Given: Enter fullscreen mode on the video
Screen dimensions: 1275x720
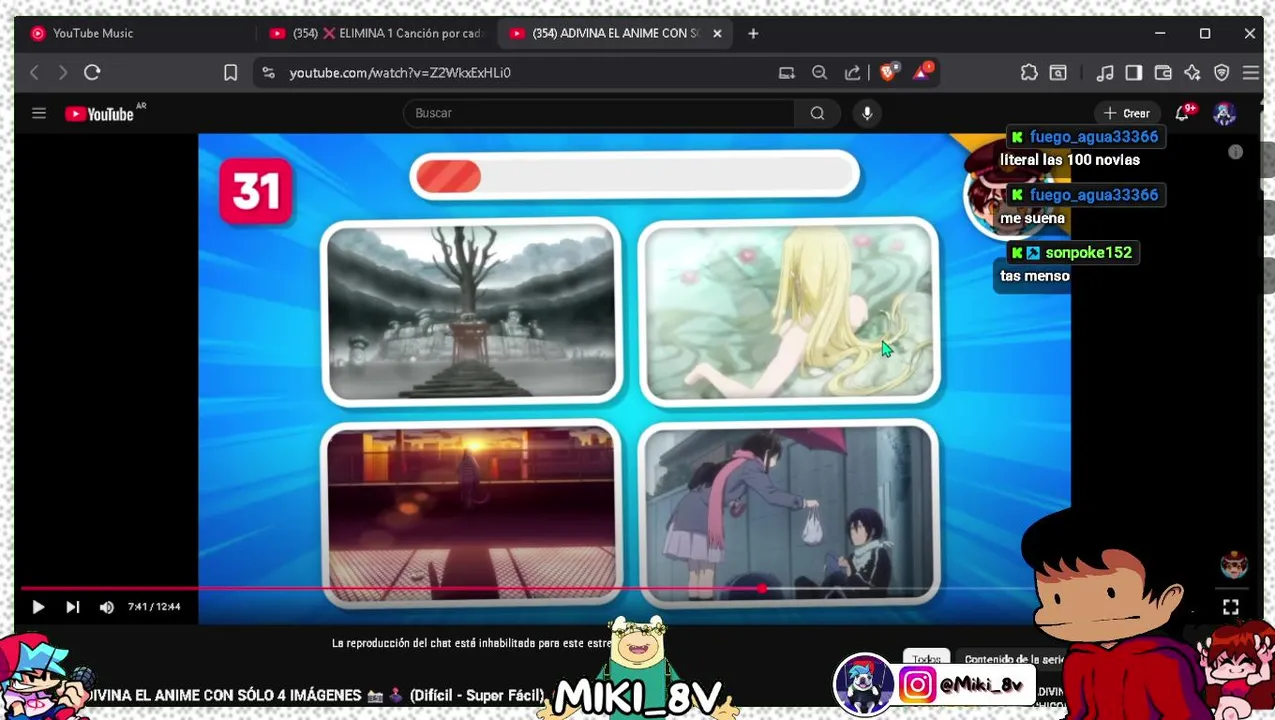Looking at the screenshot, I should tap(1231, 607).
